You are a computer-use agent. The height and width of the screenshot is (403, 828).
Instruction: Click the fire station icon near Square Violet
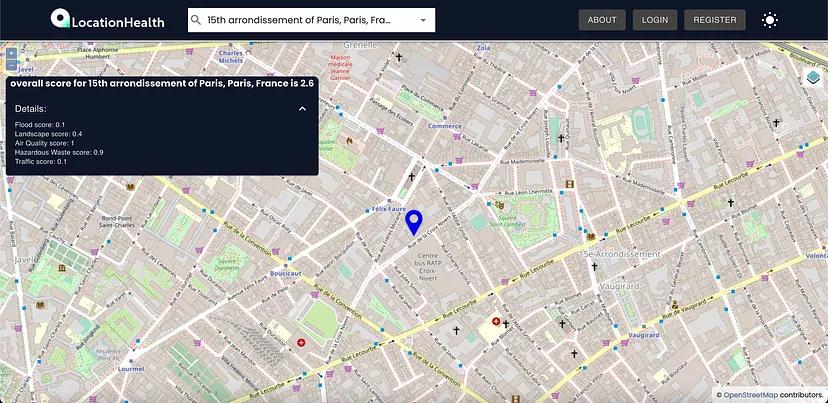(x=349, y=141)
